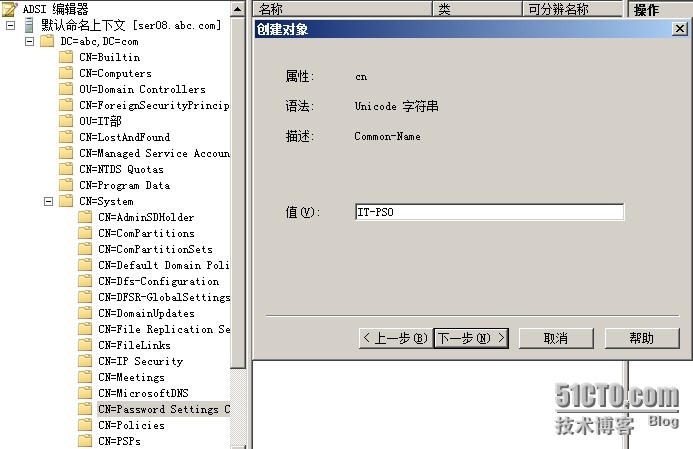
Task: Click the CN=Meetings folder icon
Action: coord(85,377)
